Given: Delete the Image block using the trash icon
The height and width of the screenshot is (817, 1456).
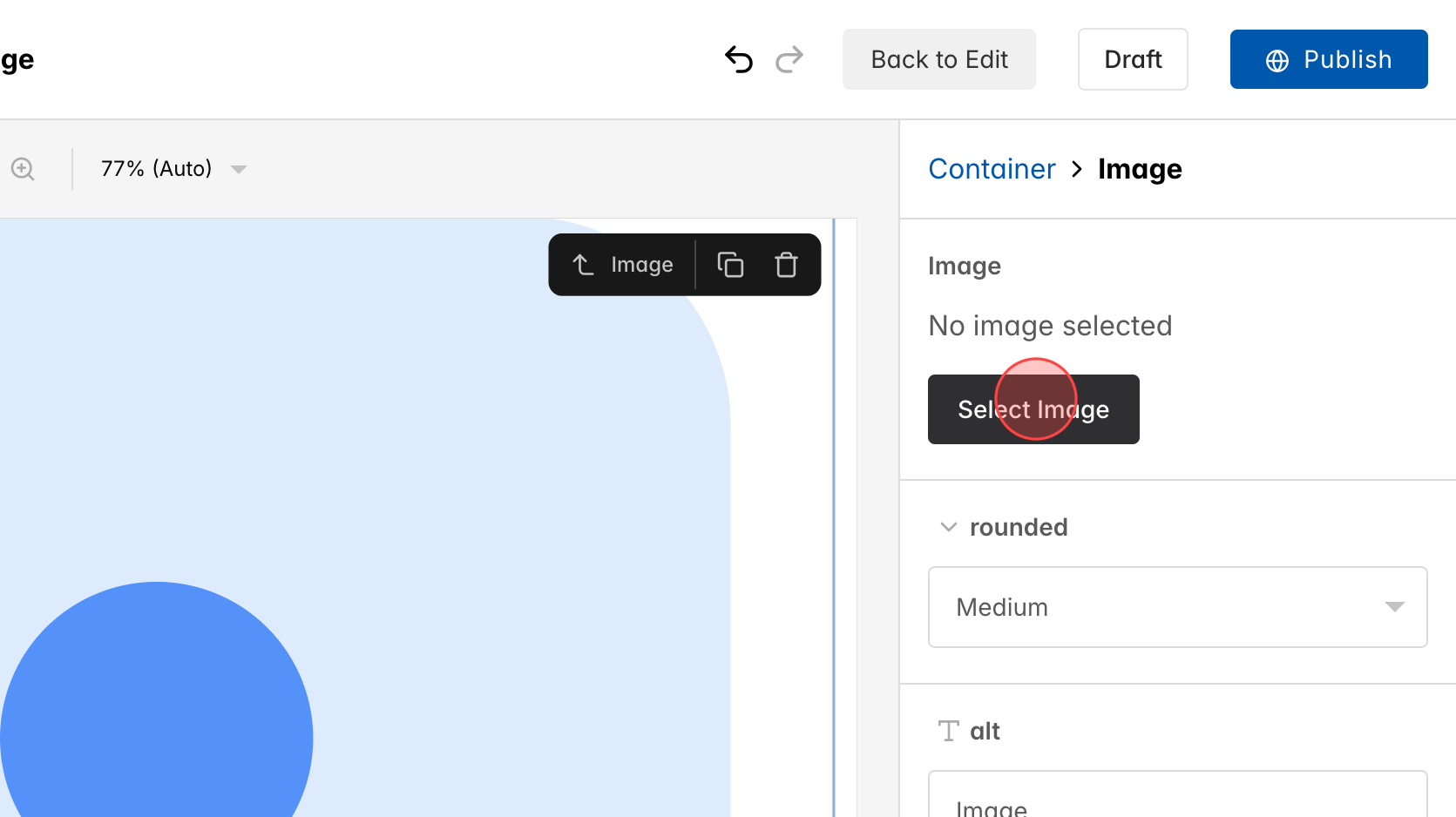Looking at the screenshot, I should tap(785, 264).
